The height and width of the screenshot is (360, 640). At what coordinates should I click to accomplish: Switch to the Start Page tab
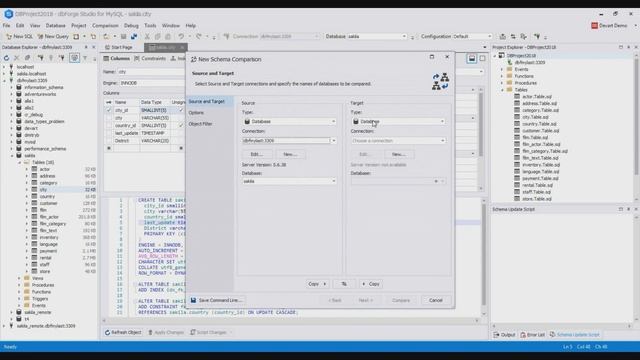click(x=119, y=47)
